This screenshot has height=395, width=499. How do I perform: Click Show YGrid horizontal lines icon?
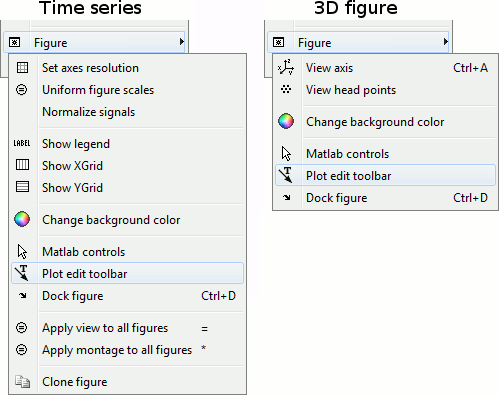pyautogui.click(x=22, y=187)
